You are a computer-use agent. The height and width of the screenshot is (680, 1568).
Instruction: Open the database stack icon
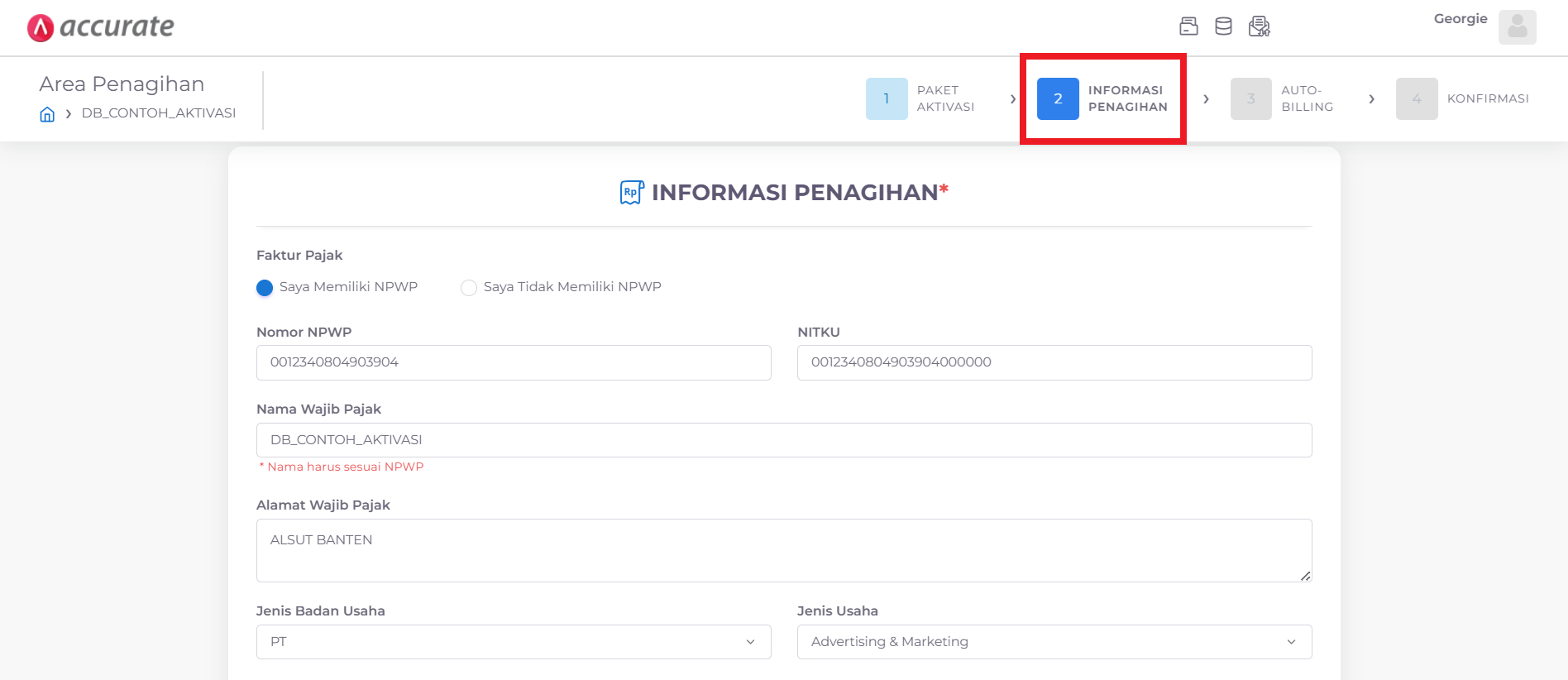click(1223, 26)
